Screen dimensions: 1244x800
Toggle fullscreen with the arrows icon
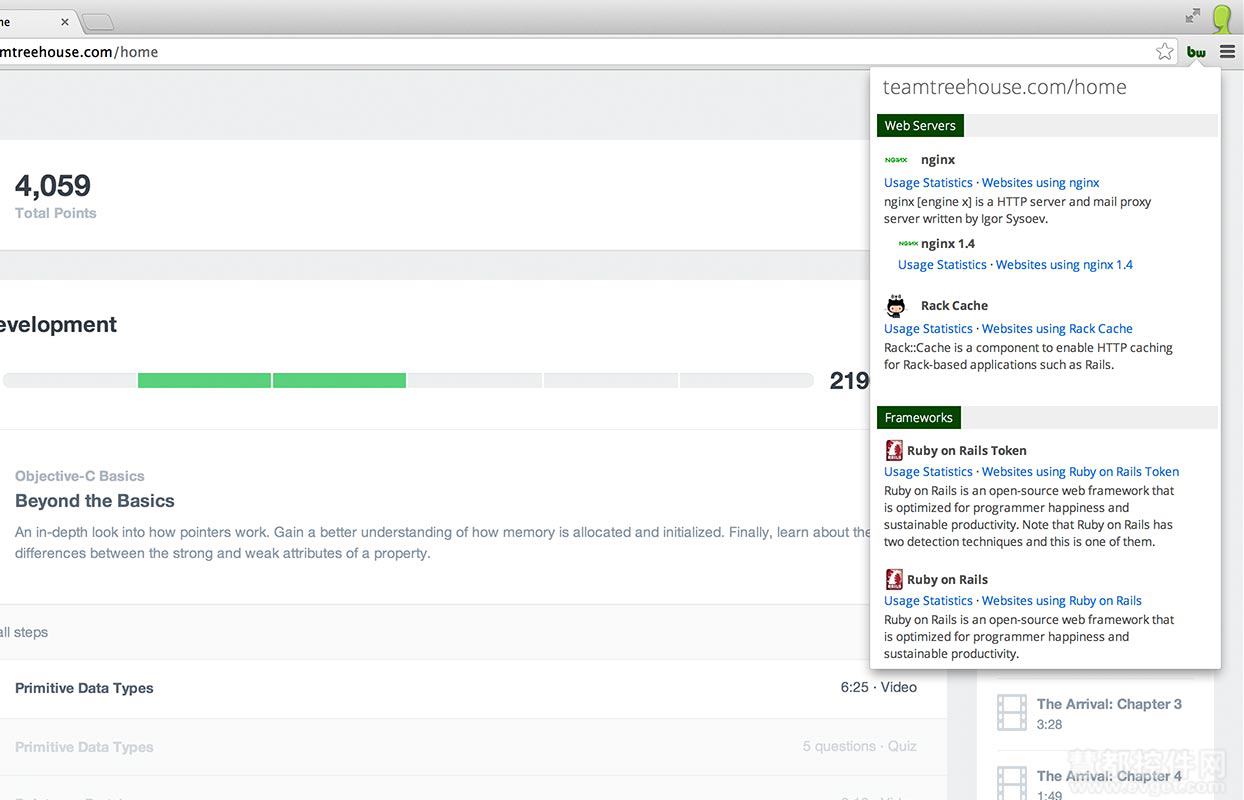pos(1193,15)
